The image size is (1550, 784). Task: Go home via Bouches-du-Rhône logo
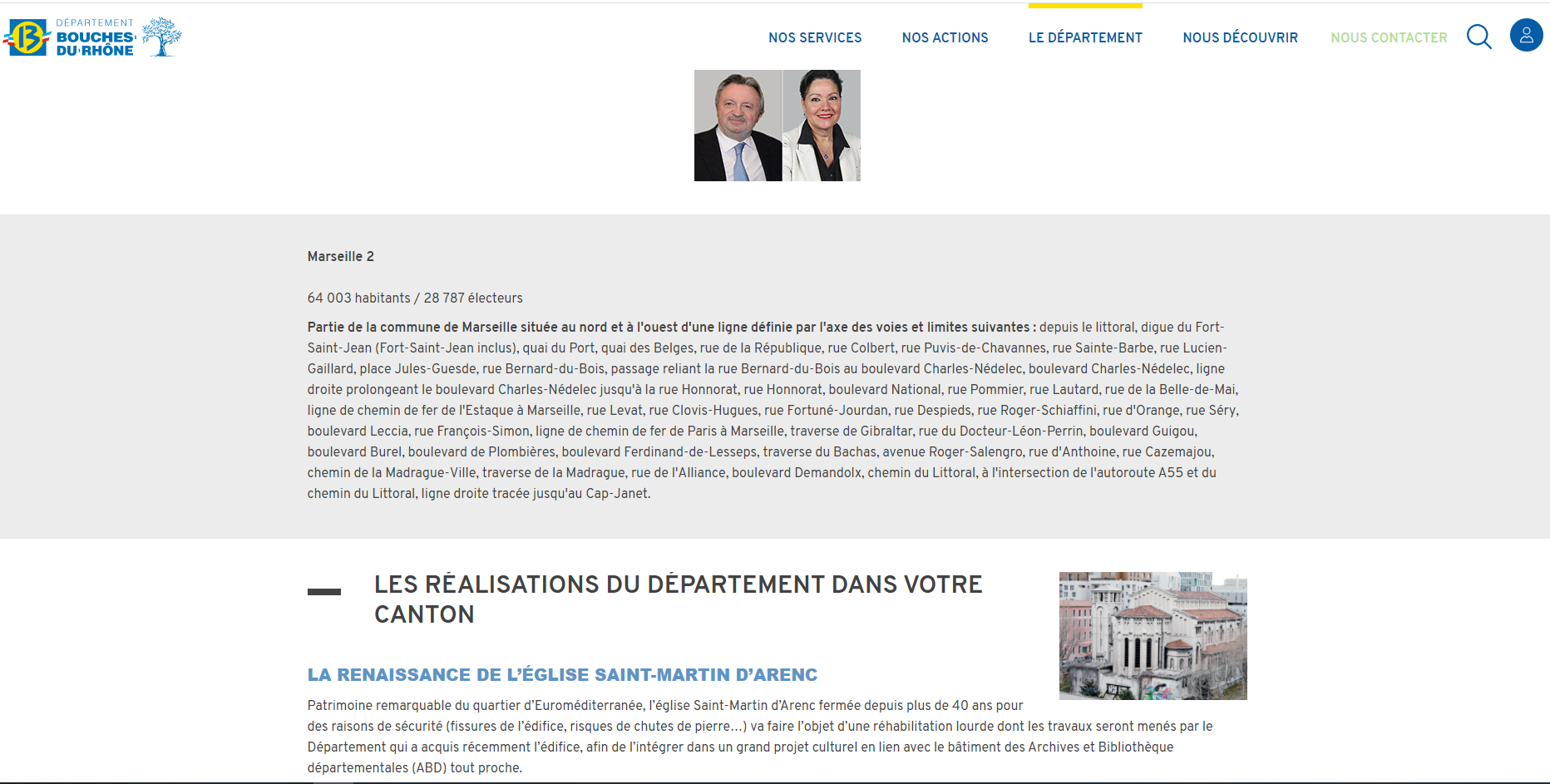point(92,37)
